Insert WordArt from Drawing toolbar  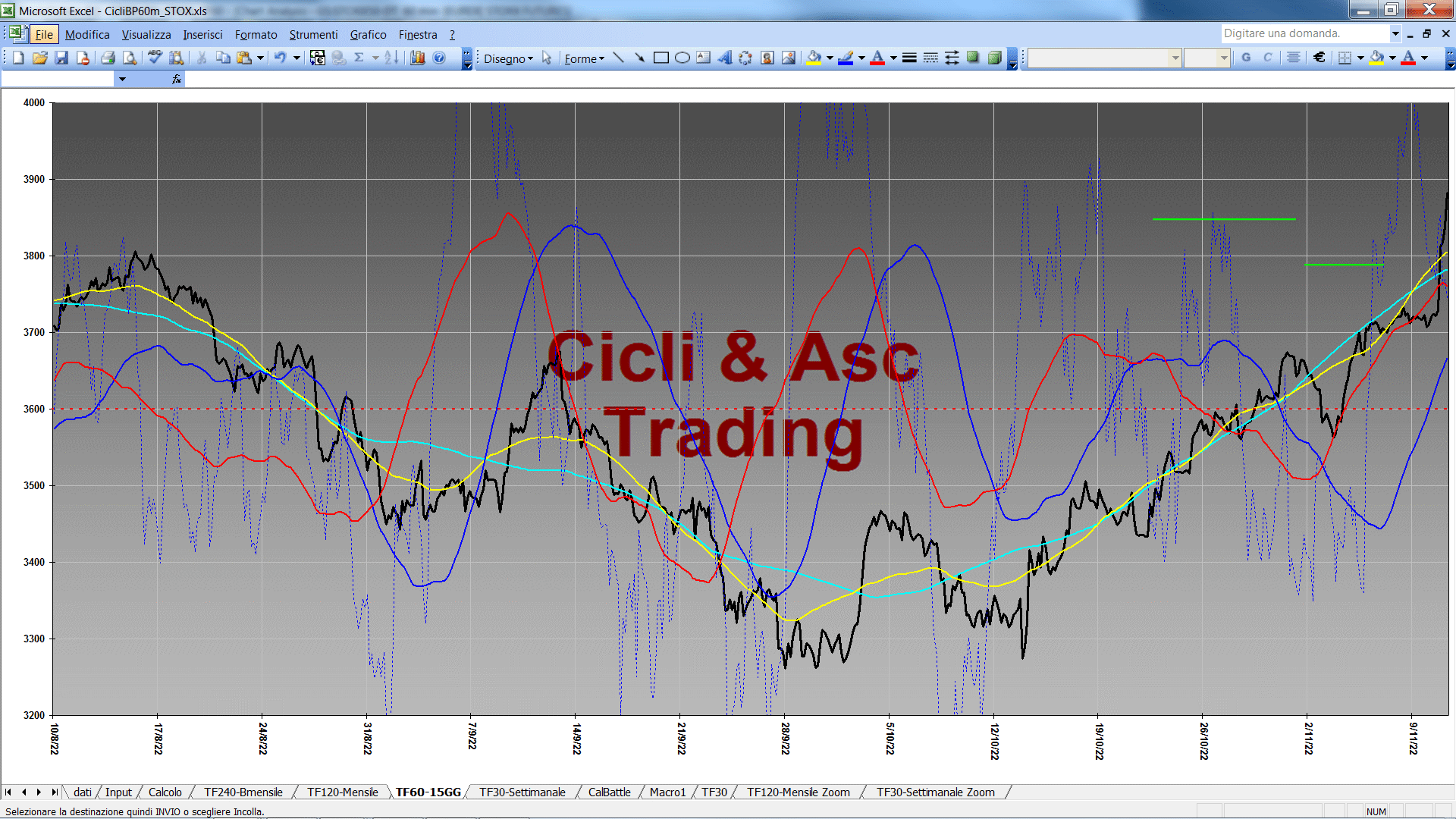[724, 58]
